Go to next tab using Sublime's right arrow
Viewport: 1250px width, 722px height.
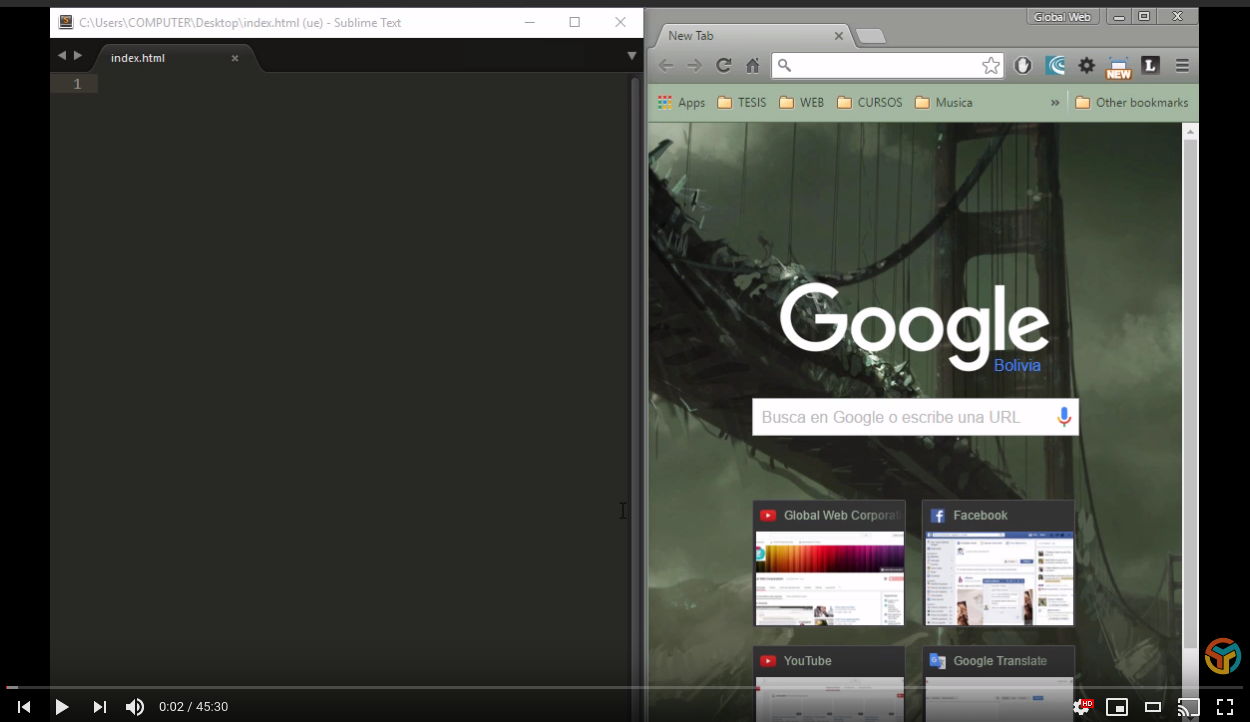click(78, 56)
